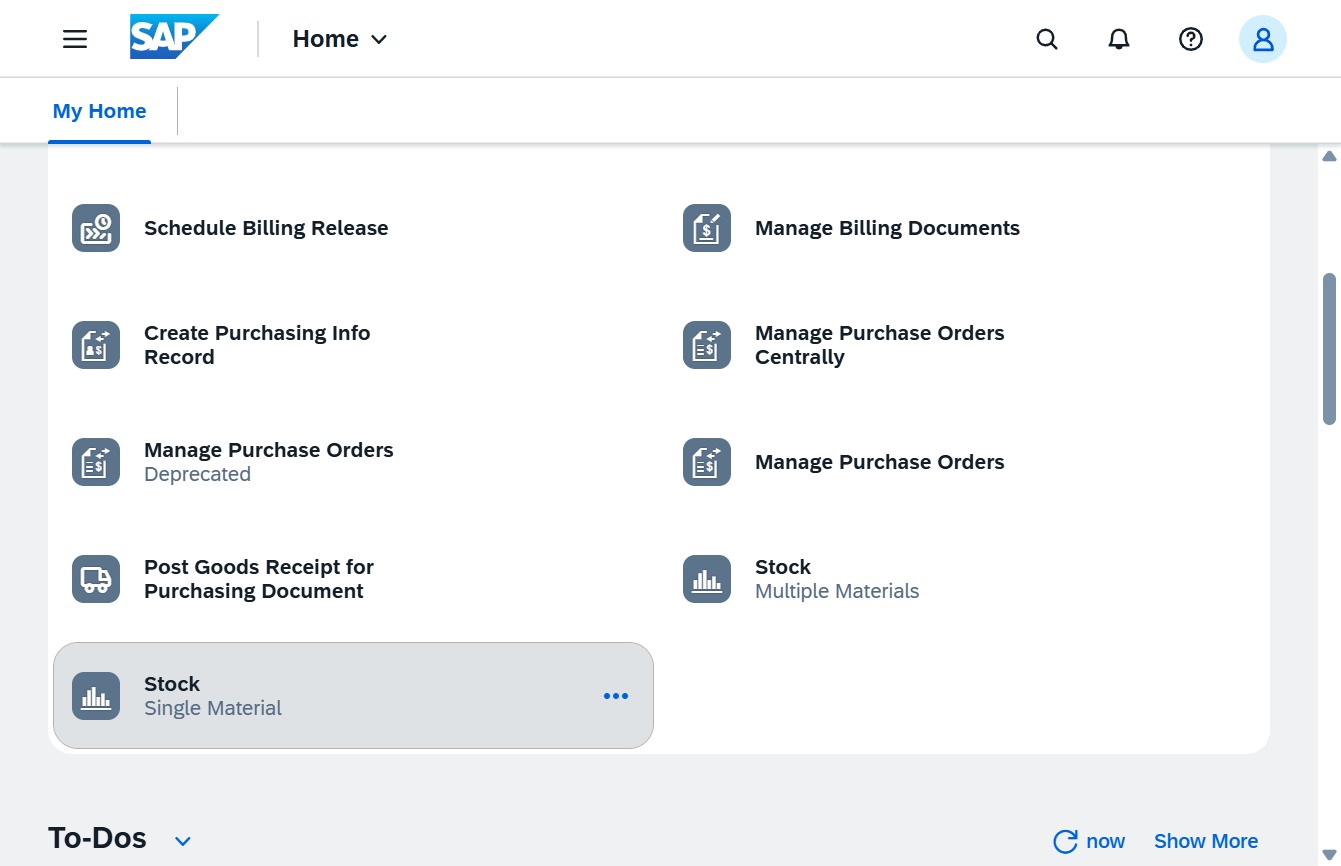
Task: Open Schedule Billing Release app
Action: (x=266, y=228)
